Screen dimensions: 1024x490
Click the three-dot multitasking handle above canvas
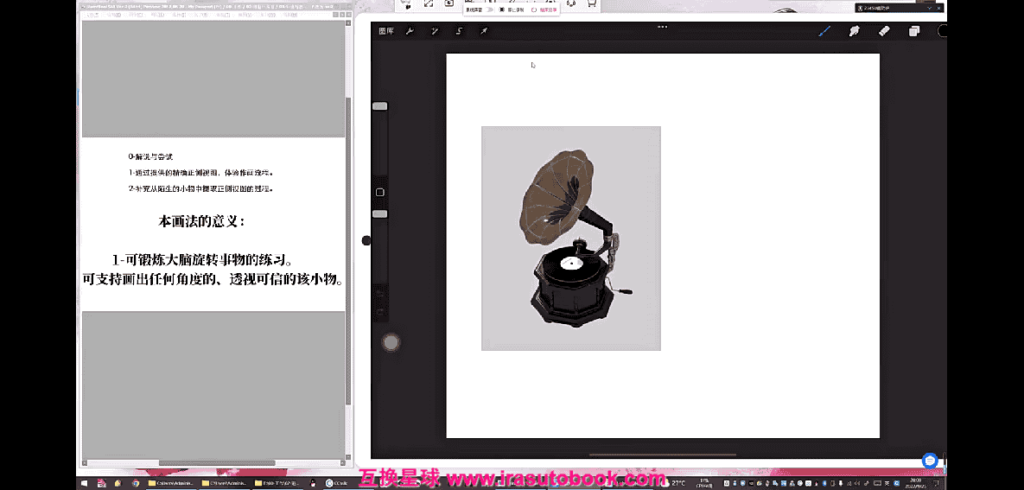(662, 27)
